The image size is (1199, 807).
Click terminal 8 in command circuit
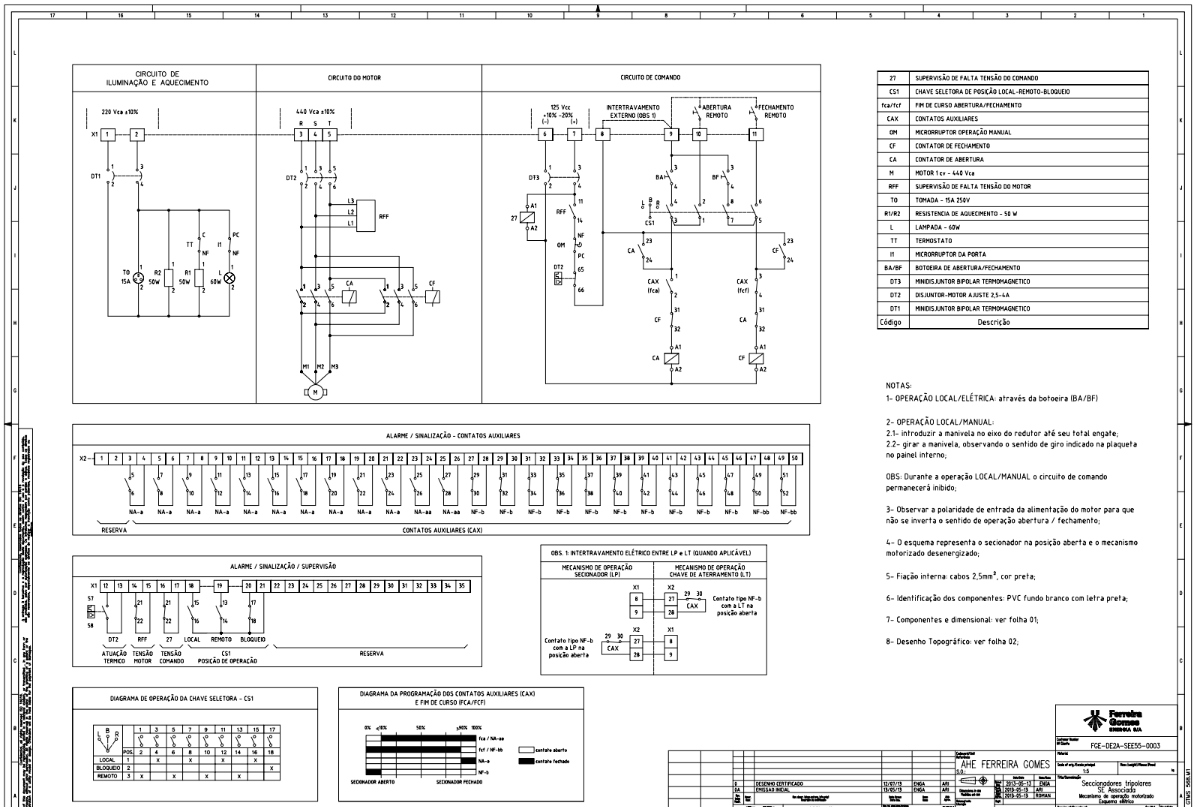pyautogui.click(x=603, y=133)
